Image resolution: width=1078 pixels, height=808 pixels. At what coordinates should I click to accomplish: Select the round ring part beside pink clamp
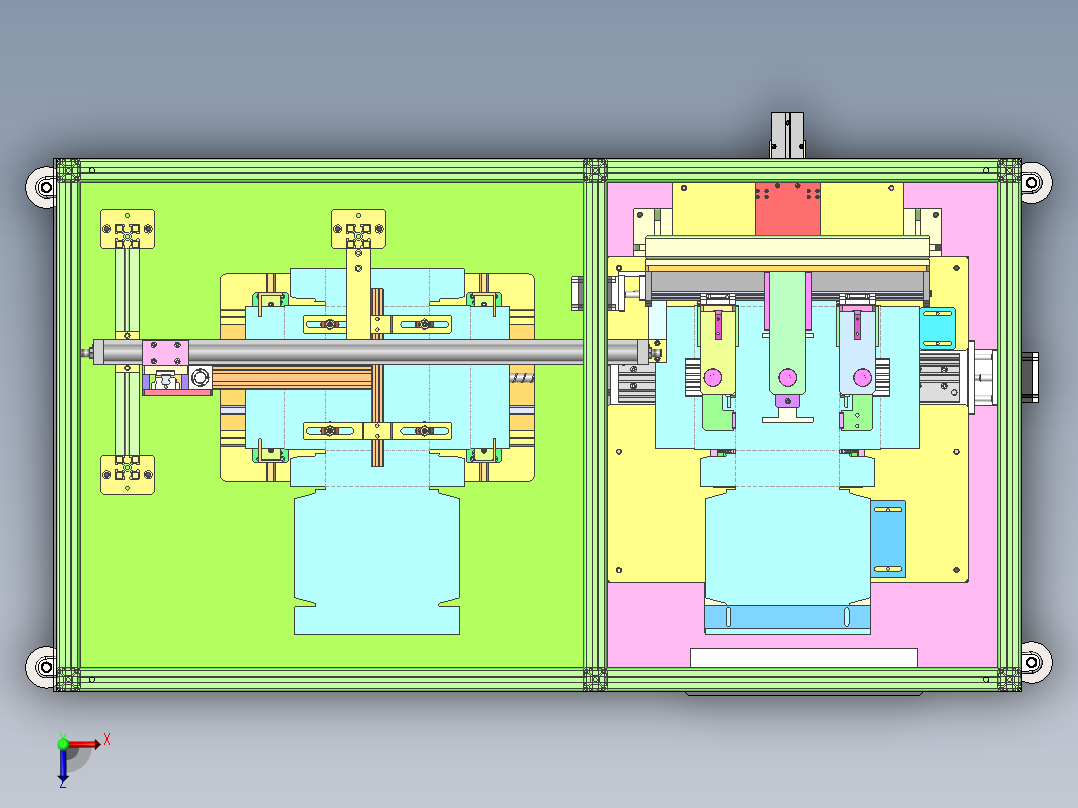coord(200,377)
